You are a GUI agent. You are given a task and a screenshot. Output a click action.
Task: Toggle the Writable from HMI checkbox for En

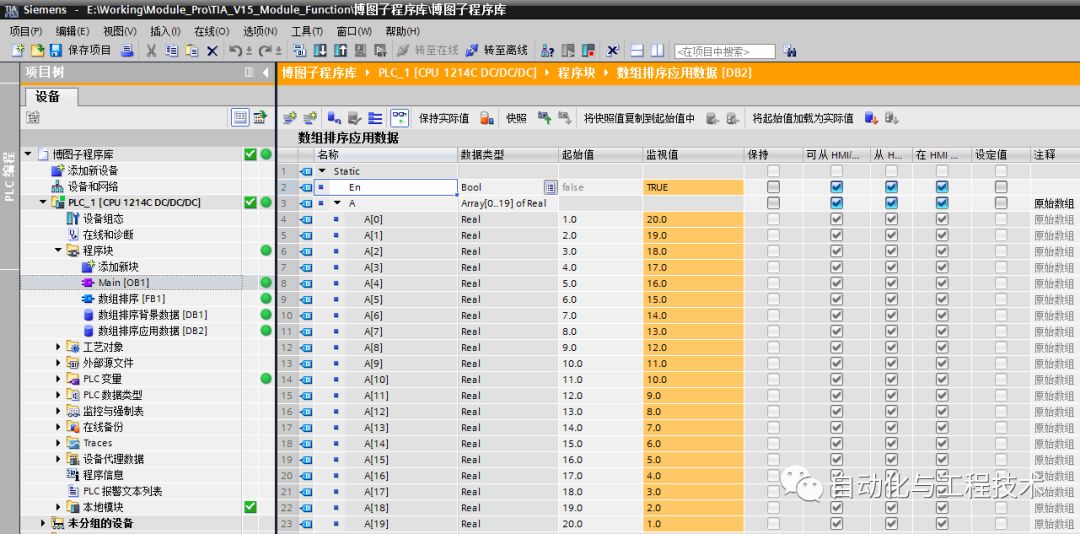[x=891, y=187]
